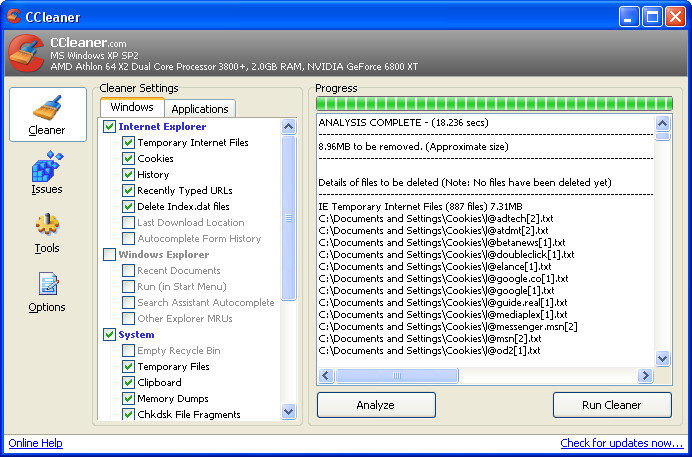
Task: Click the Analyze button
Action: tap(376, 405)
